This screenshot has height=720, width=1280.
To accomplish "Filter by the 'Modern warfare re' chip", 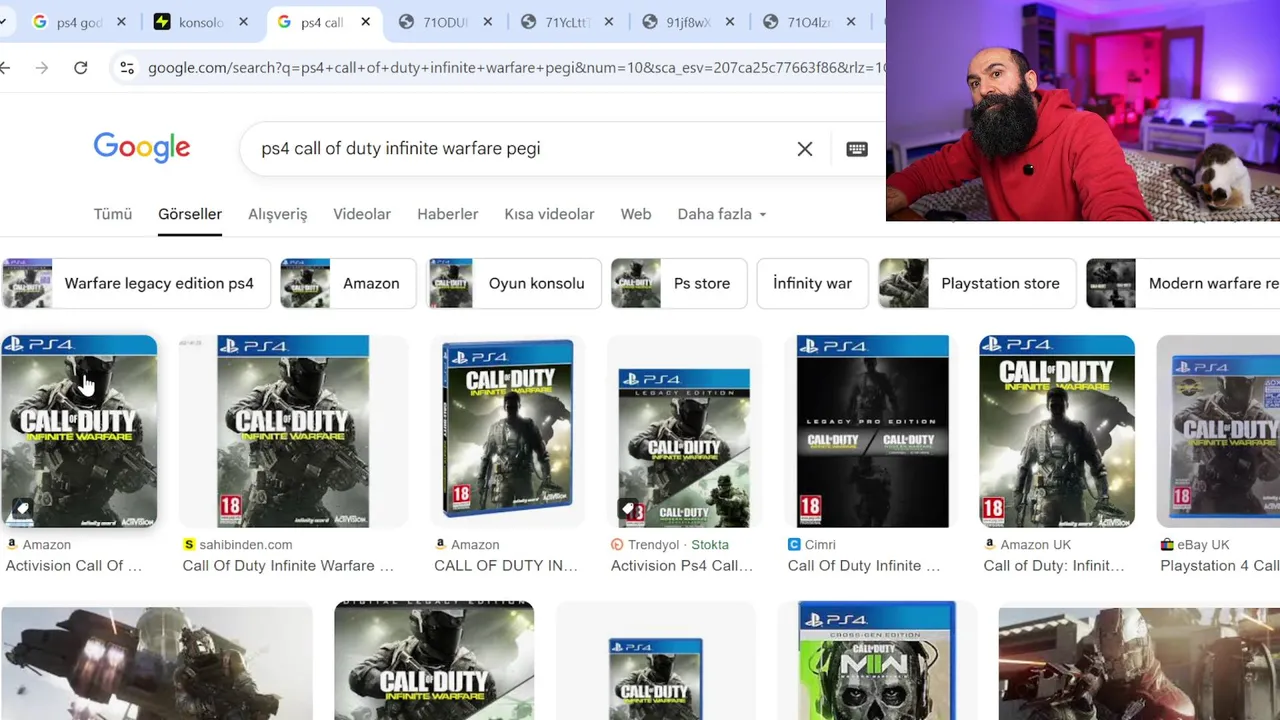I will click(1183, 283).
